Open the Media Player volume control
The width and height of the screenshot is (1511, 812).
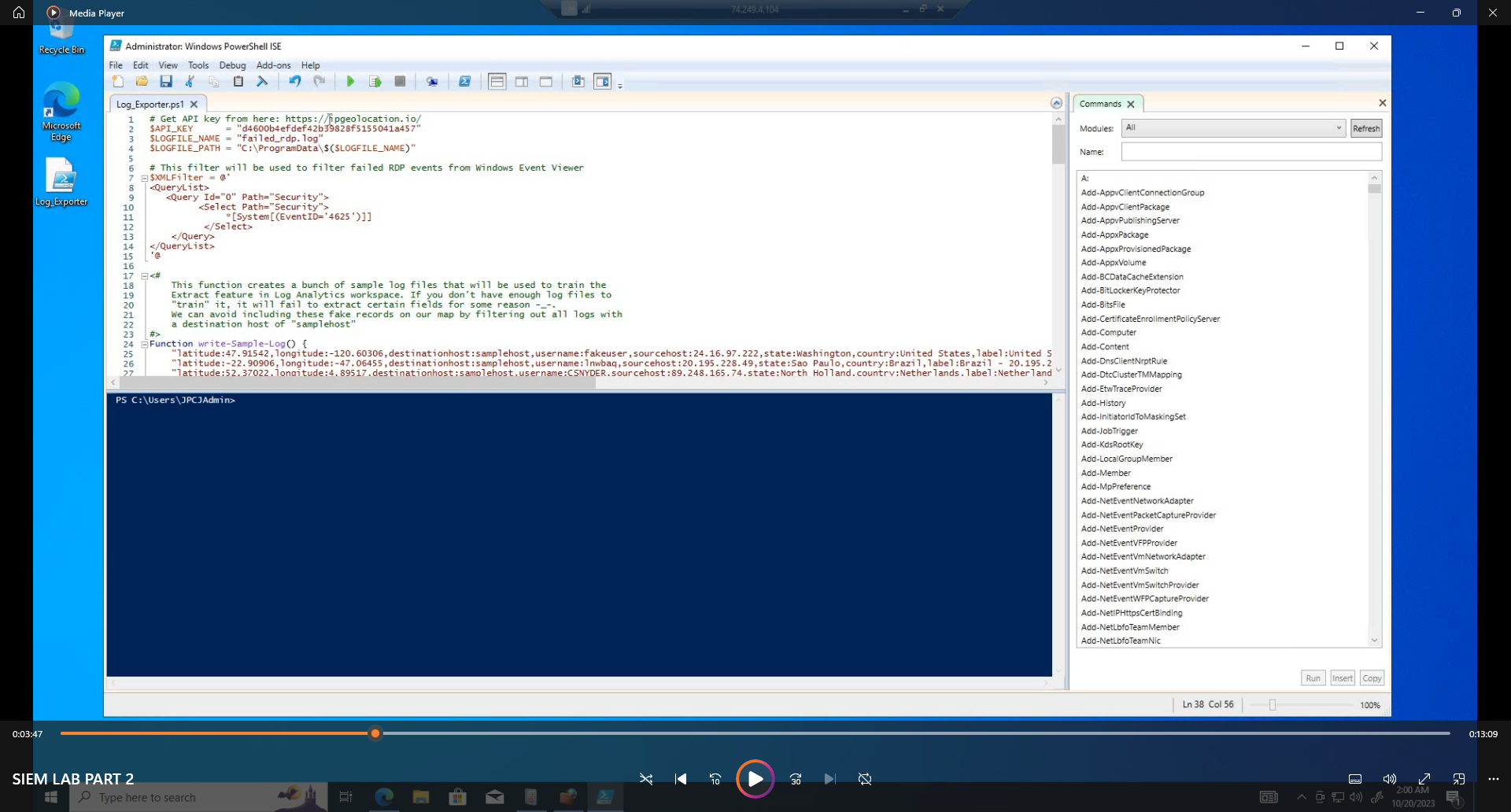pyautogui.click(x=1390, y=779)
